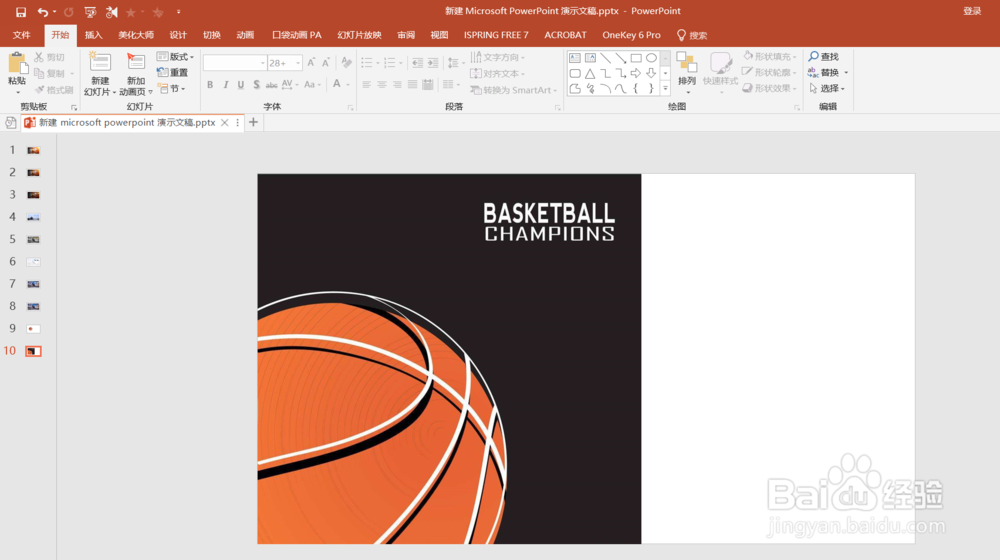Image resolution: width=1000 pixels, height=560 pixels.
Task: Open the font name dropdown arrow
Action: 263,63
